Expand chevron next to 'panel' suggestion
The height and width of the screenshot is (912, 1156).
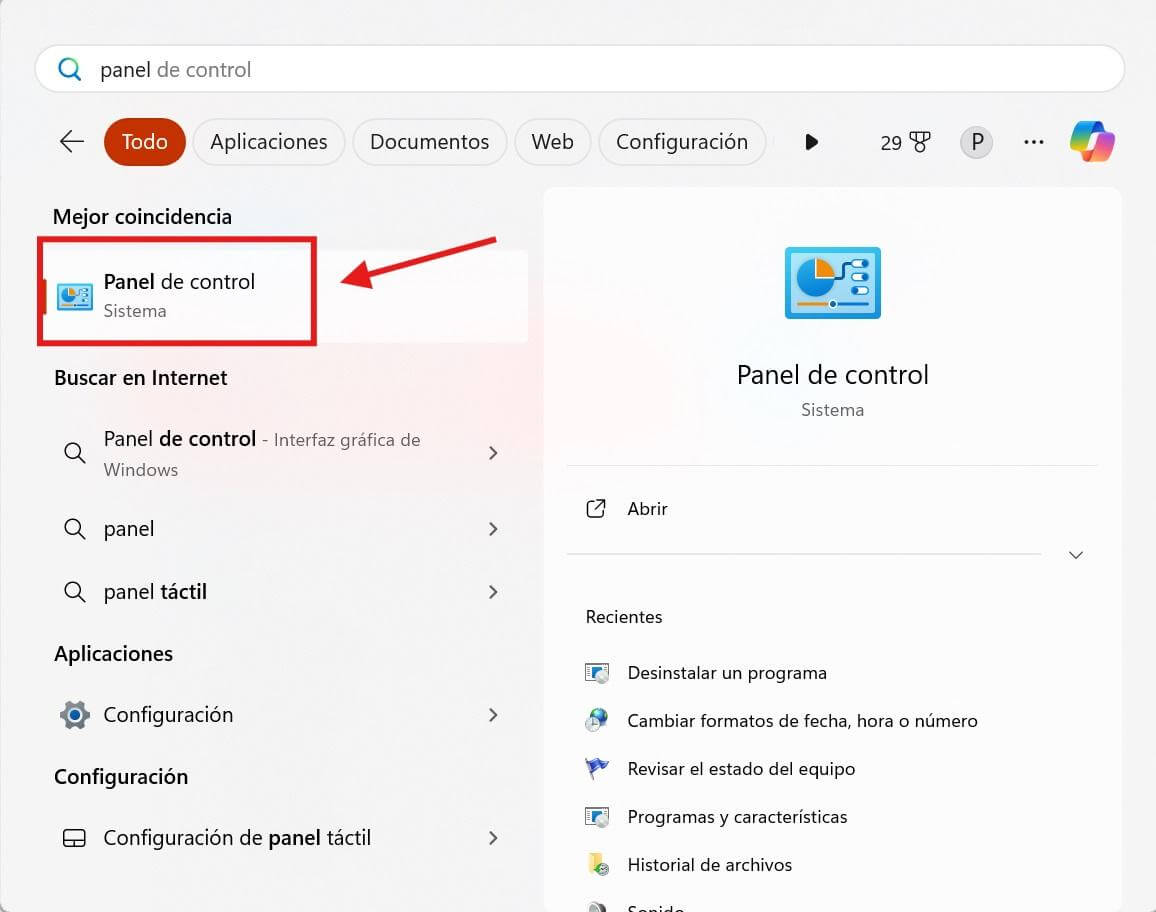pyautogui.click(x=493, y=529)
